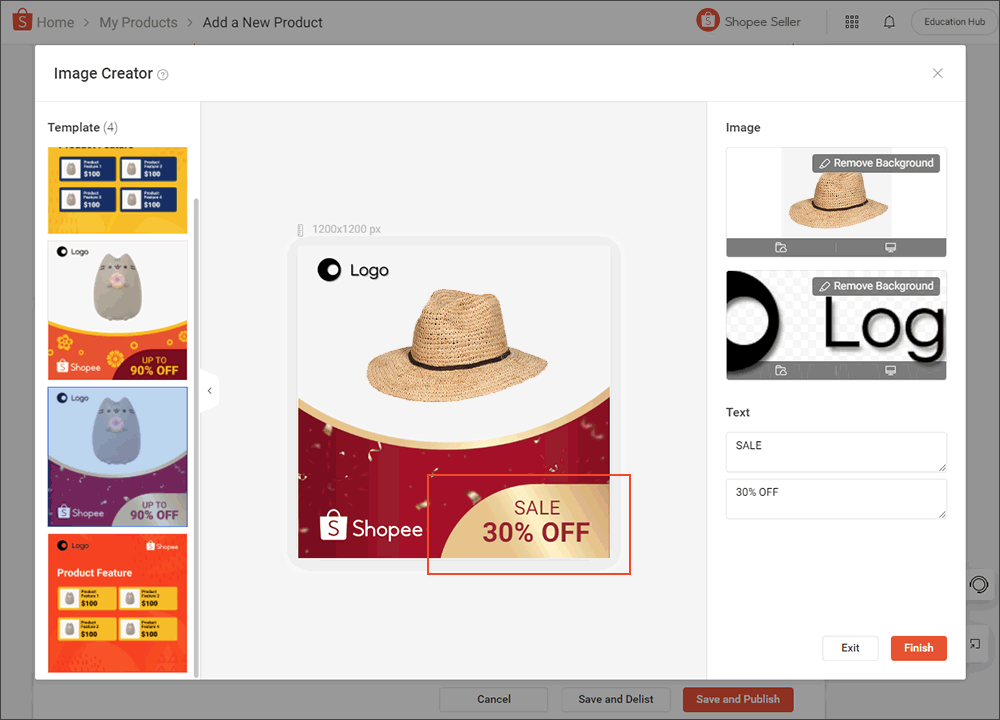1000x720 pixels.
Task: Click the help icon beside Image Creator
Action: click(x=165, y=74)
